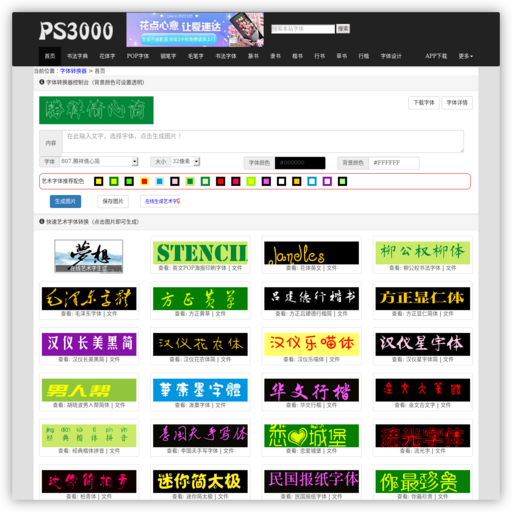Click the 下载字体 button

(x=424, y=103)
